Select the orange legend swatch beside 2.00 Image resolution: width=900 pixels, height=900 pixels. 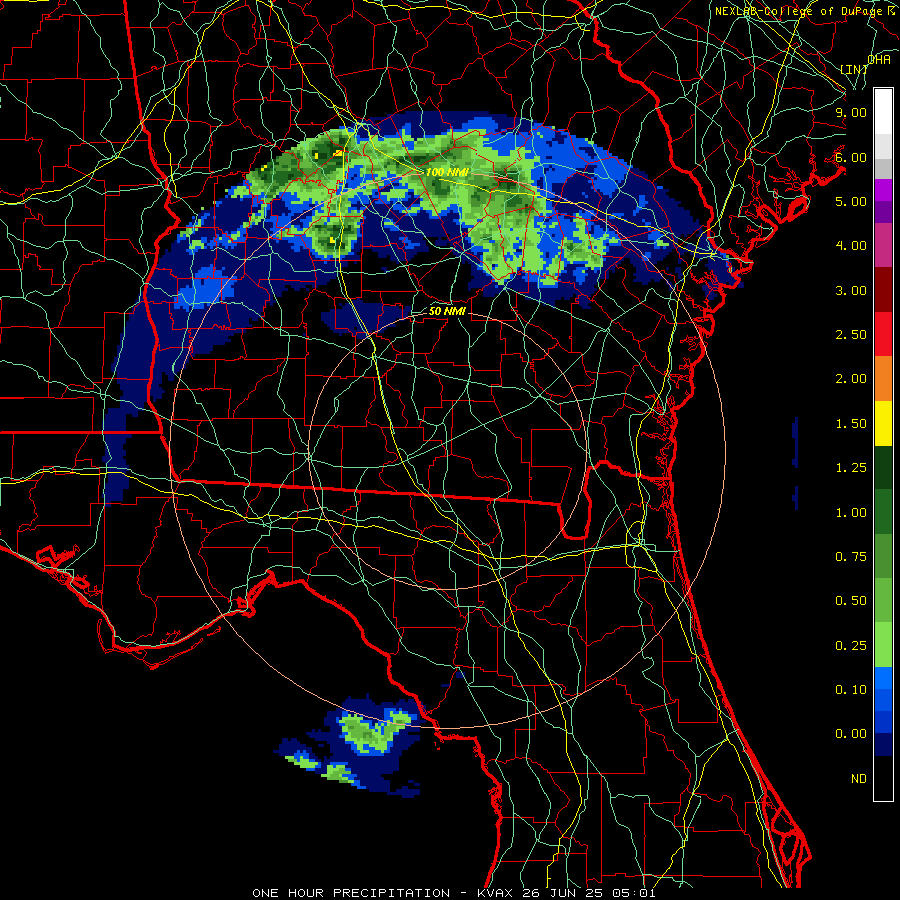tap(883, 379)
